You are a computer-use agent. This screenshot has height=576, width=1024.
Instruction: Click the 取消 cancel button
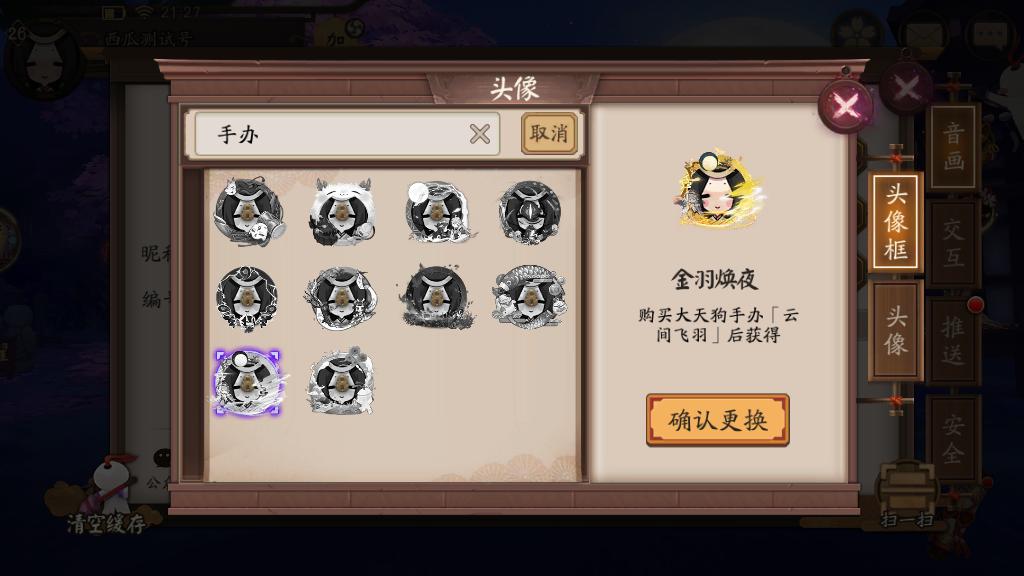[549, 134]
